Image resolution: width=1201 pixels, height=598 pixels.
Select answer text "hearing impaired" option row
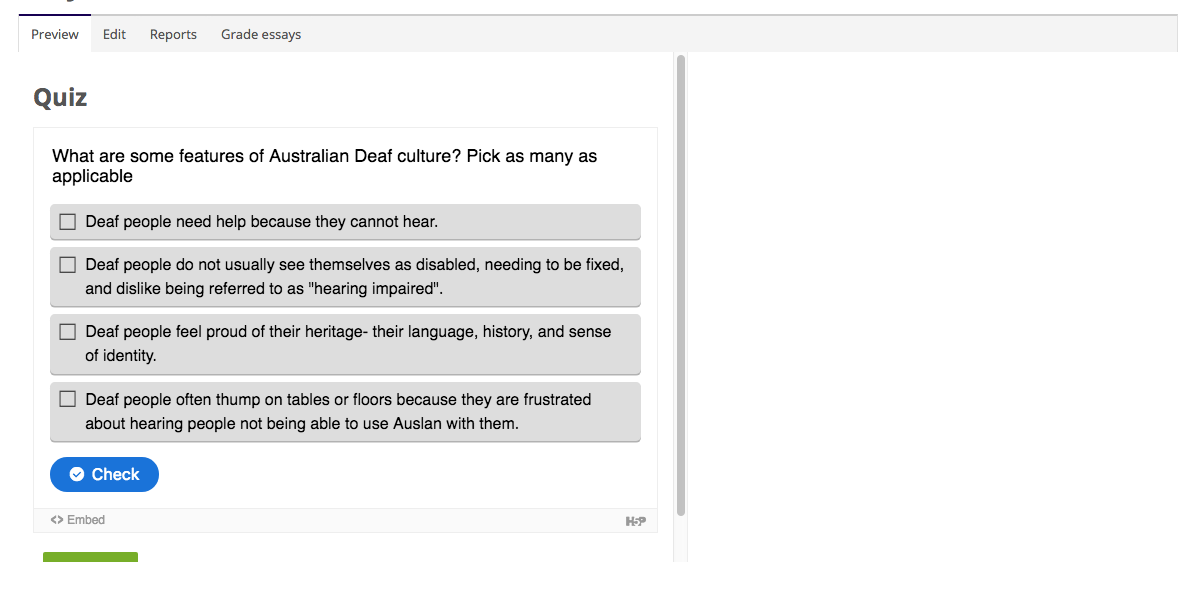point(345,277)
